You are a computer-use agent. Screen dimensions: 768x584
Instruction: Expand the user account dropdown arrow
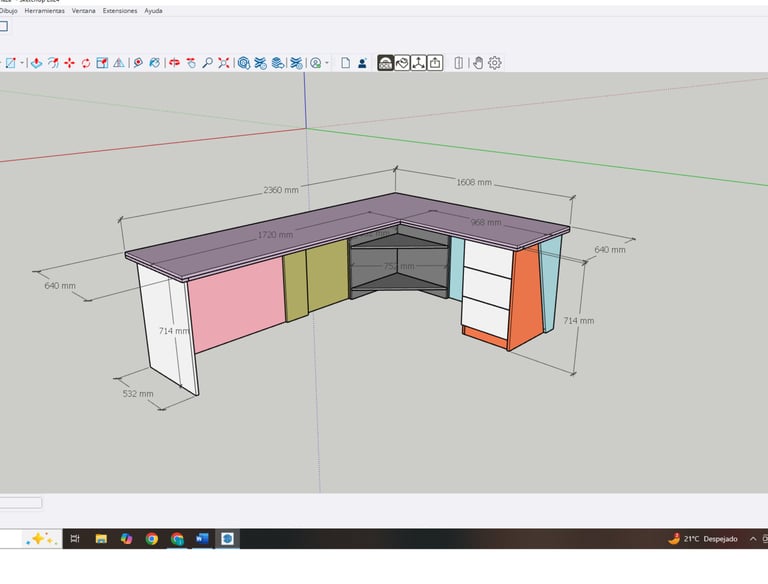327,63
